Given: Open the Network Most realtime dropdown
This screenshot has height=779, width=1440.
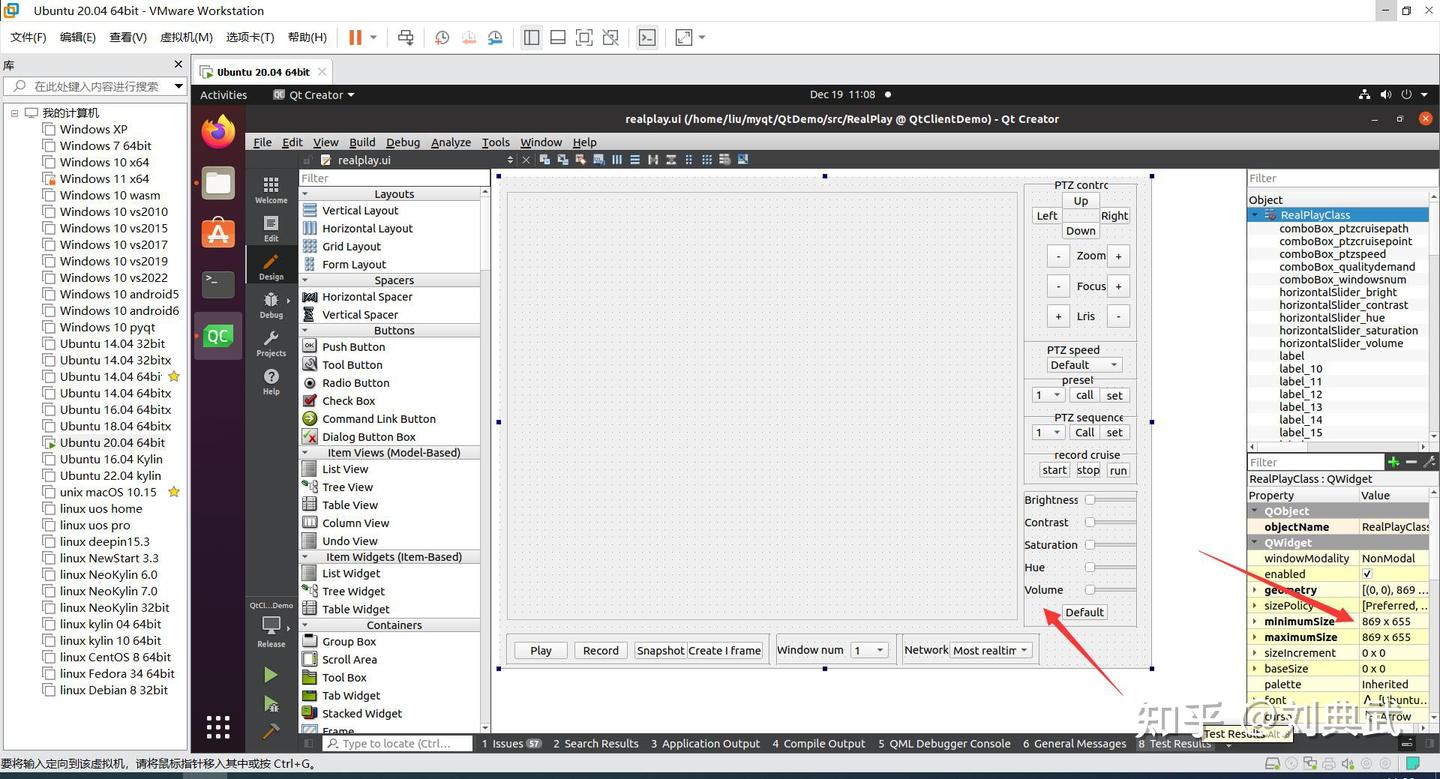Looking at the screenshot, I should [990, 650].
